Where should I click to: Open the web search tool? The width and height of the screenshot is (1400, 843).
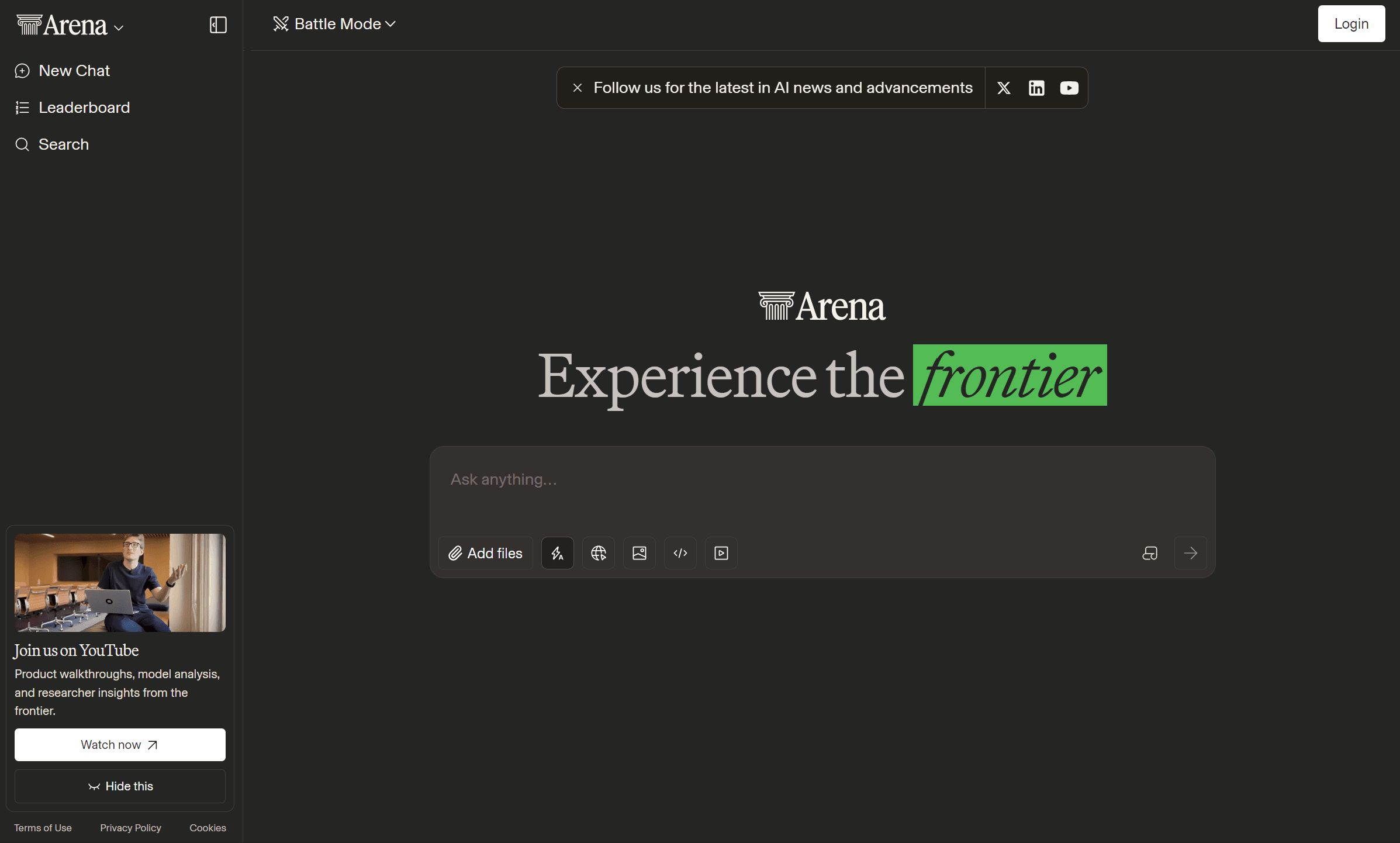coord(598,552)
